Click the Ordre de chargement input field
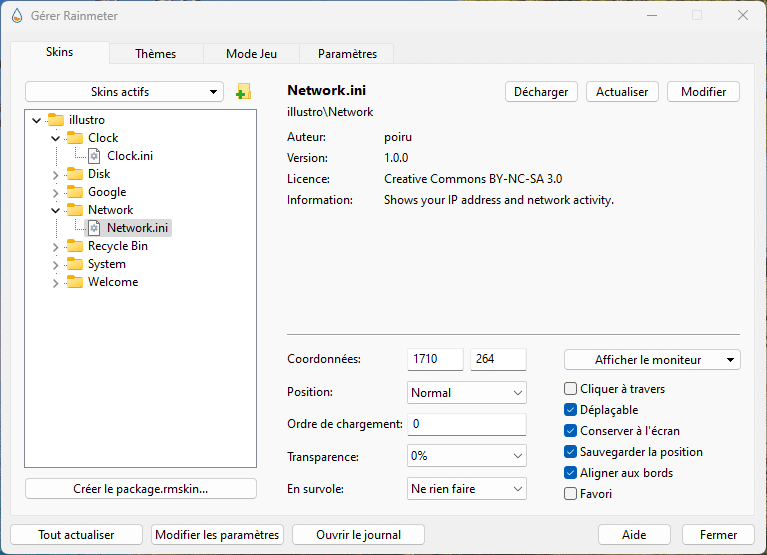Screen dimensions: 767x555 [466, 425]
